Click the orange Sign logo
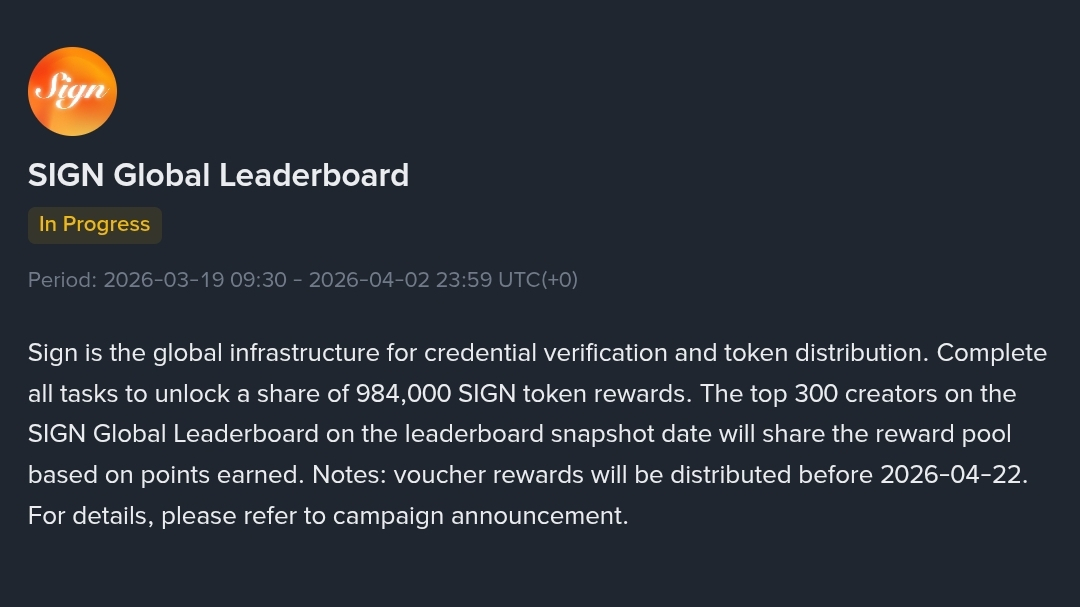This screenshot has width=1080, height=607. (72, 91)
